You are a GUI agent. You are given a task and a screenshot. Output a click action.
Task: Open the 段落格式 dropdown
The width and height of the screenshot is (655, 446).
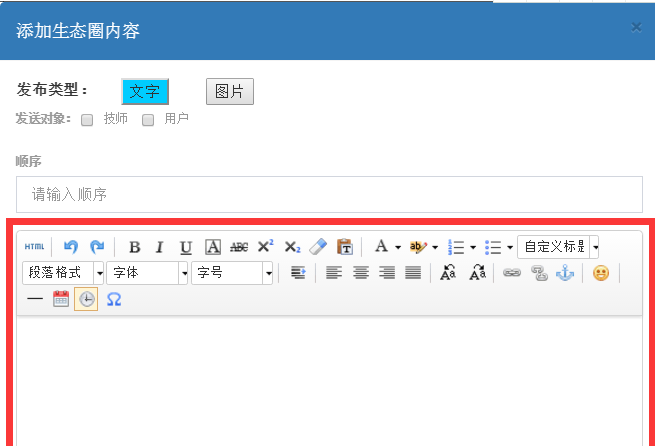[63, 273]
